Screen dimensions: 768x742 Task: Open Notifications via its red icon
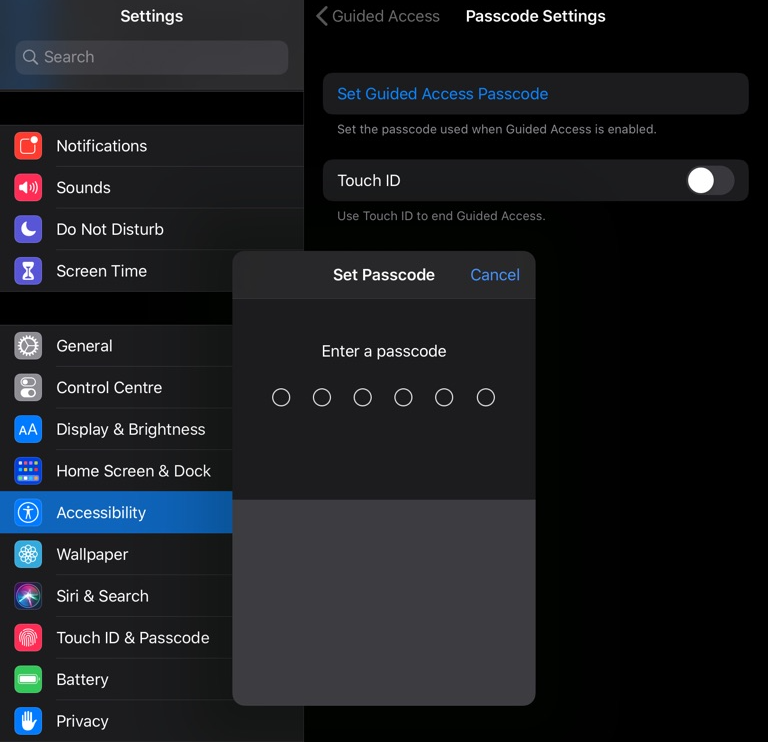pyautogui.click(x=28, y=146)
